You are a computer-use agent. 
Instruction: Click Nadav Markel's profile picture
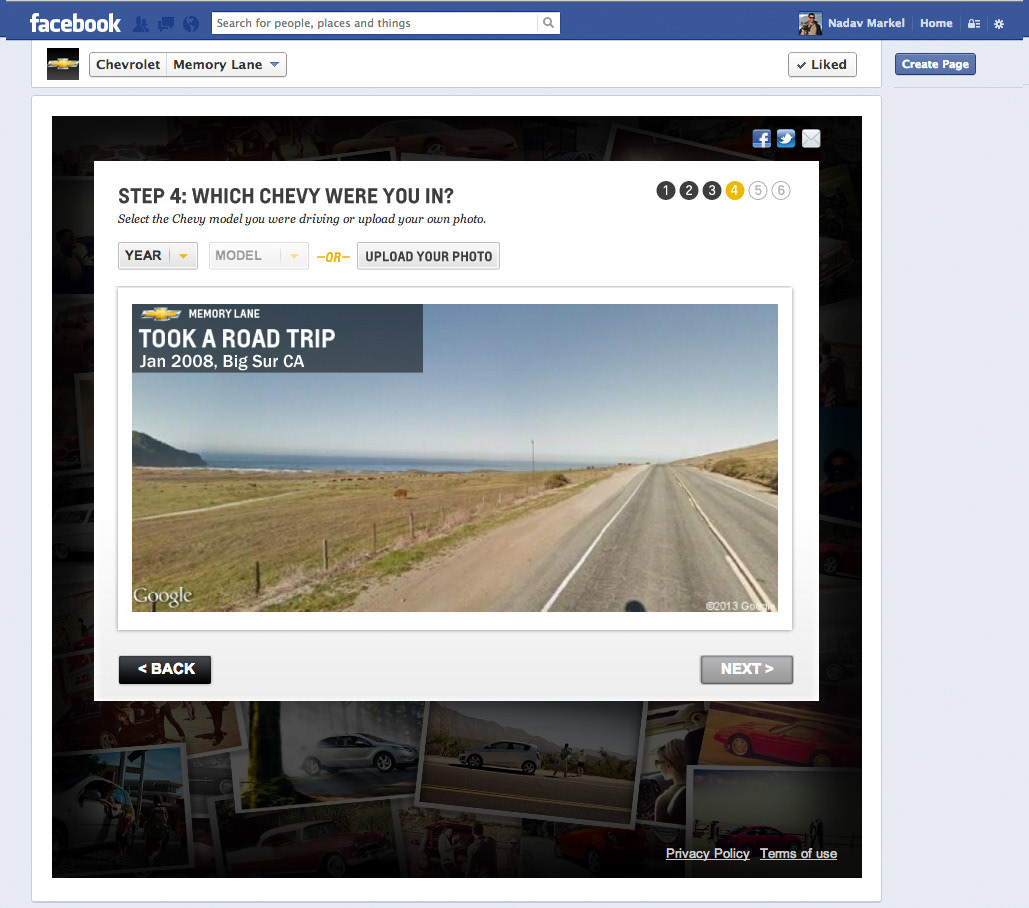(810, 24)
